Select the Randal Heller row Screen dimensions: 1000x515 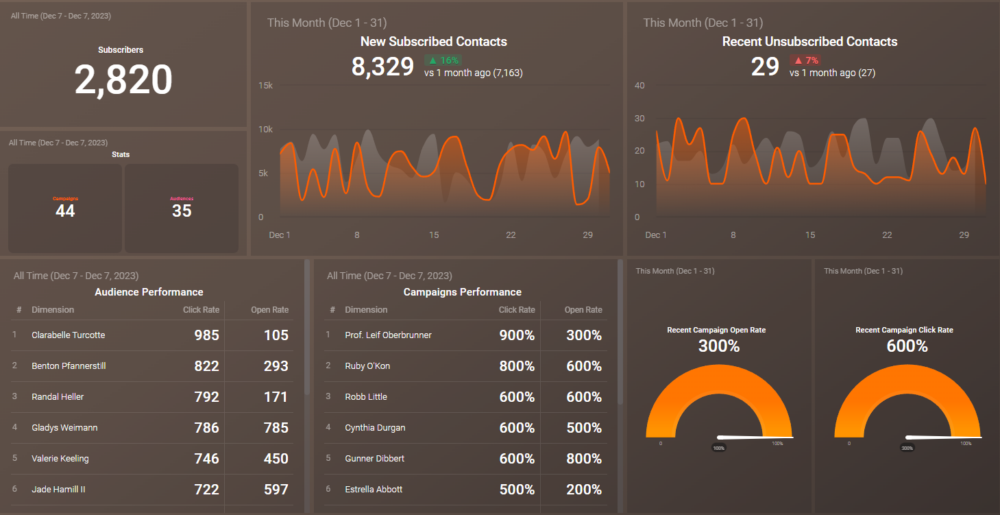tap(152, 396)
